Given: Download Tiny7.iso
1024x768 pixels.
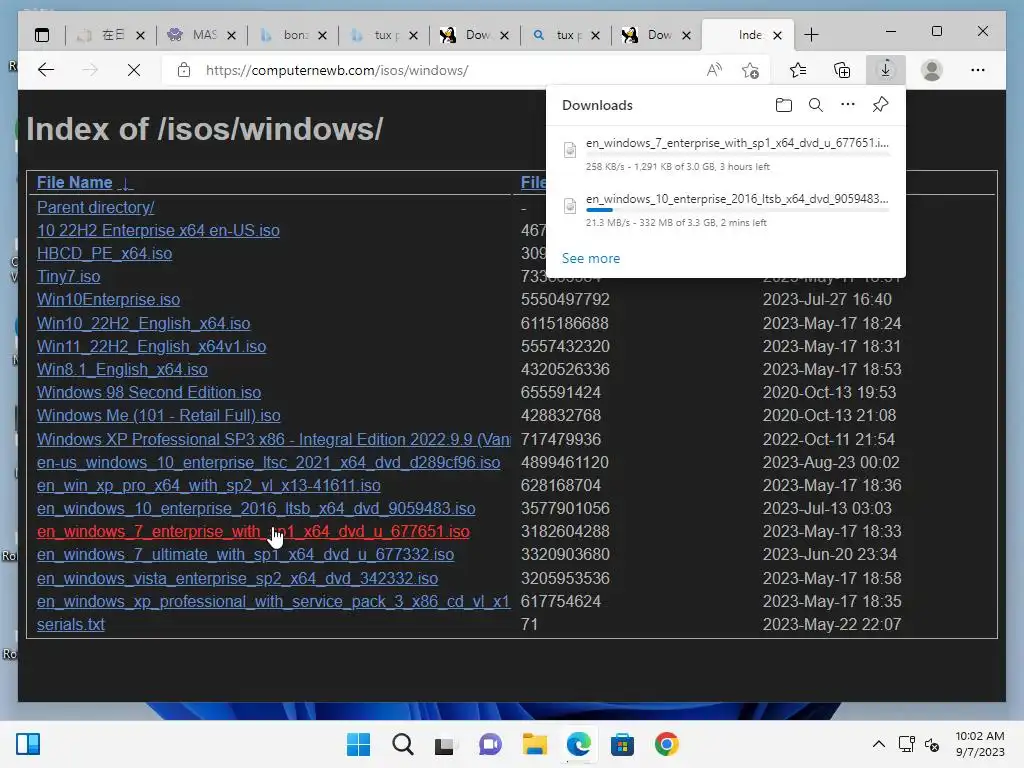Looking at the screenshot, I should (x=69, y=276).
